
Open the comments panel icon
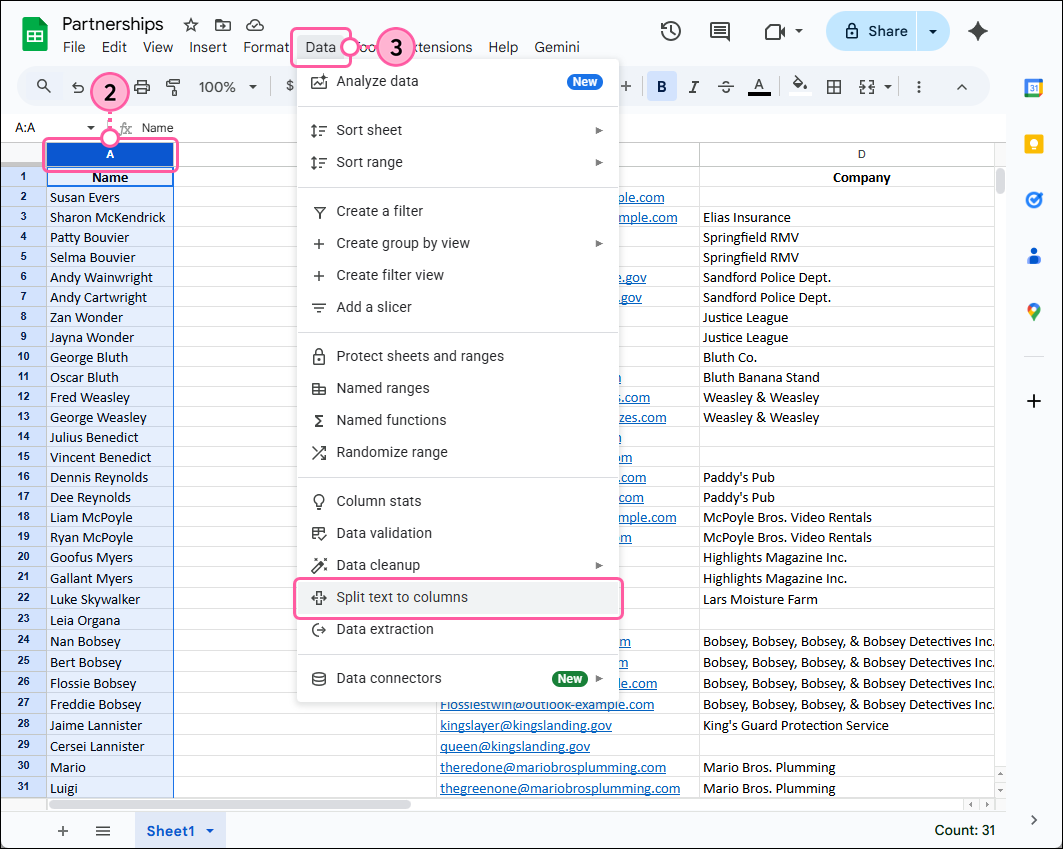[719, 31]
